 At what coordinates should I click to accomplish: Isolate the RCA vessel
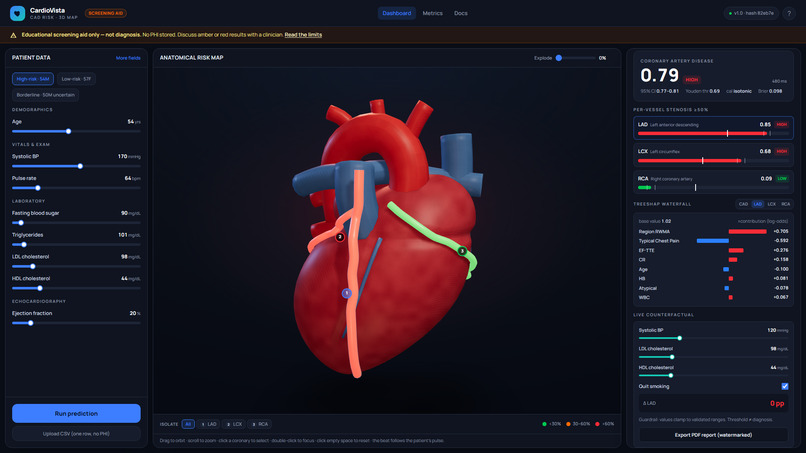[260, 424]
